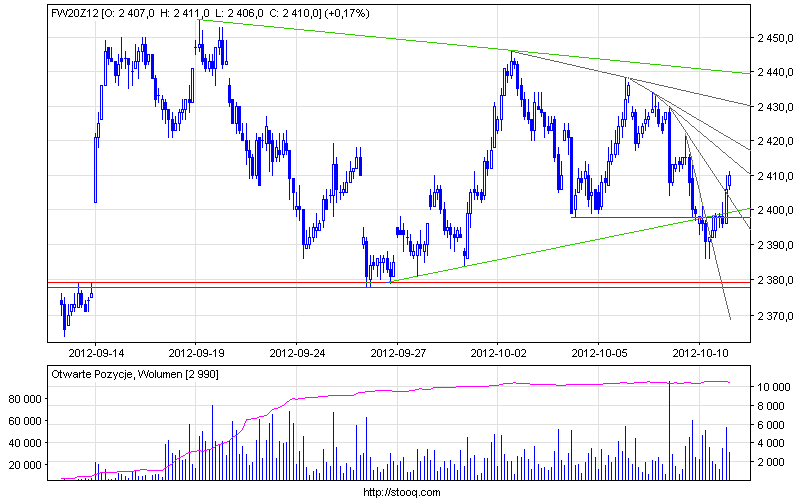Click the 80 000 open interest label
Viewport: 800px width, 500px height.
25,399
